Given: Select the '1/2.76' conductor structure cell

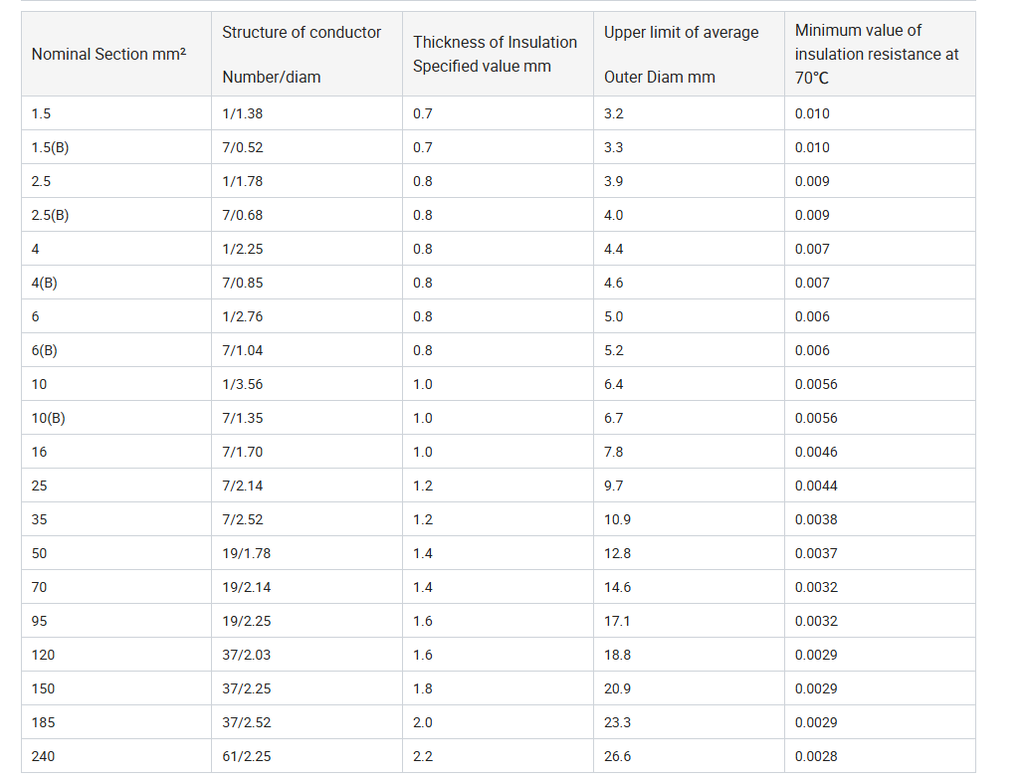Looking at the screenshot, I should [x=243, y=317].
